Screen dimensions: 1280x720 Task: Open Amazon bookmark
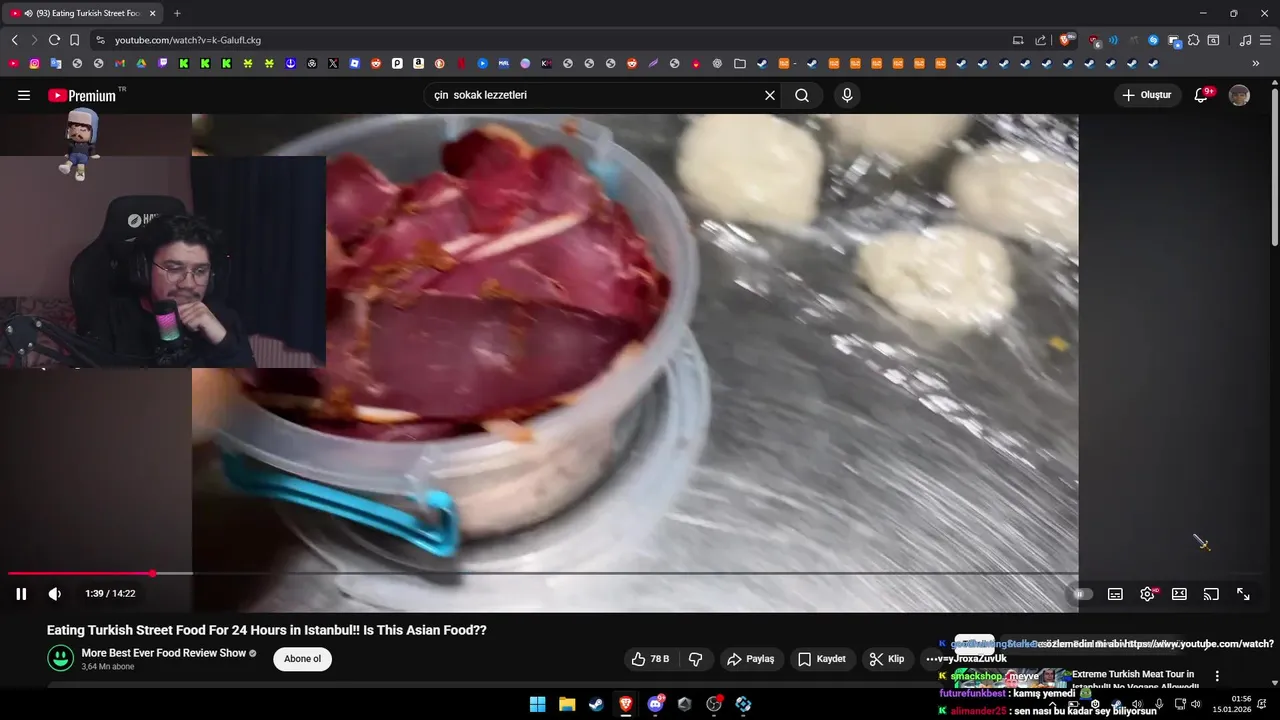(x=418, y=63)
